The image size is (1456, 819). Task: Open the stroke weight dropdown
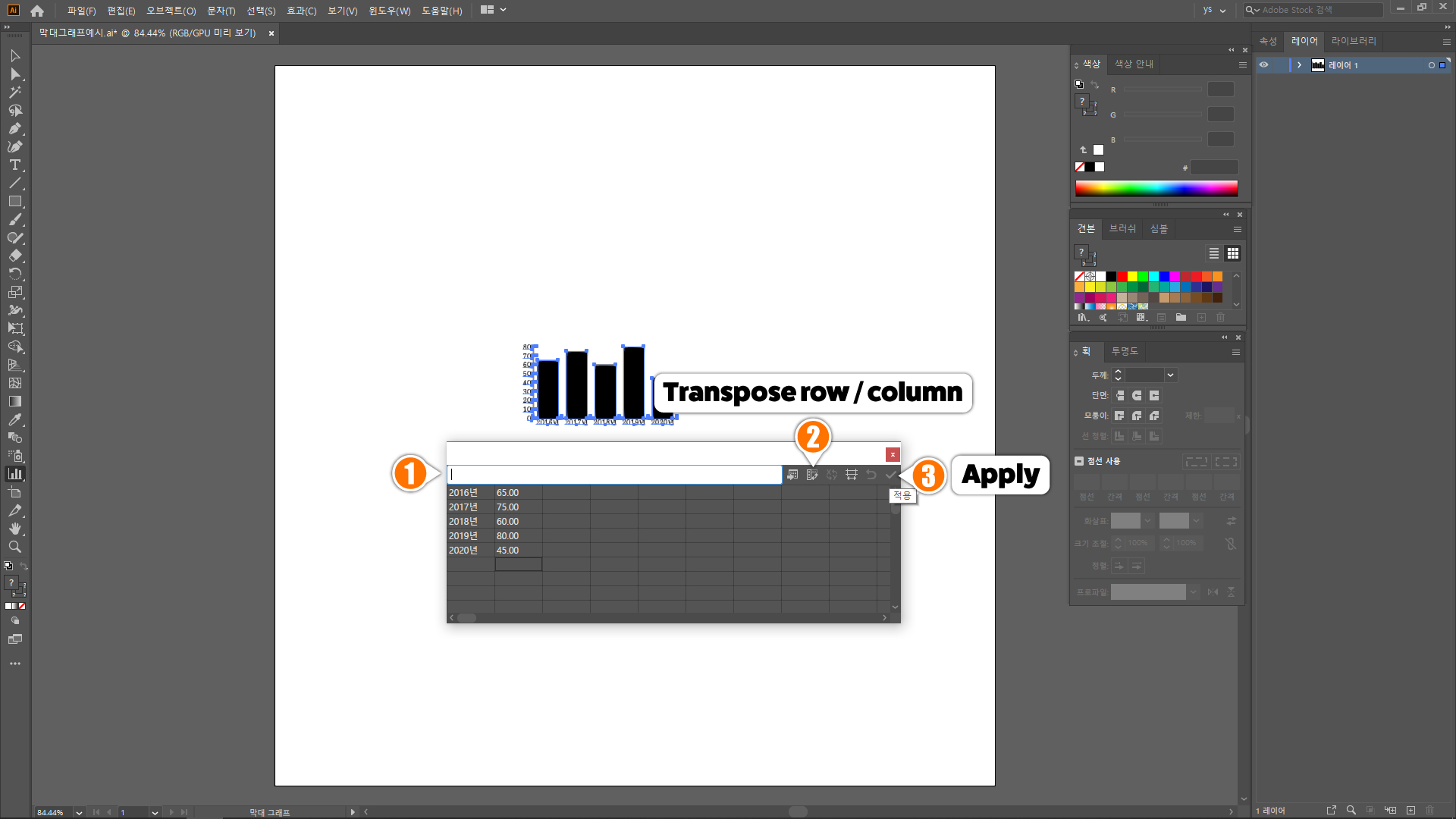pyautogui.click(x=1170, y=375)
